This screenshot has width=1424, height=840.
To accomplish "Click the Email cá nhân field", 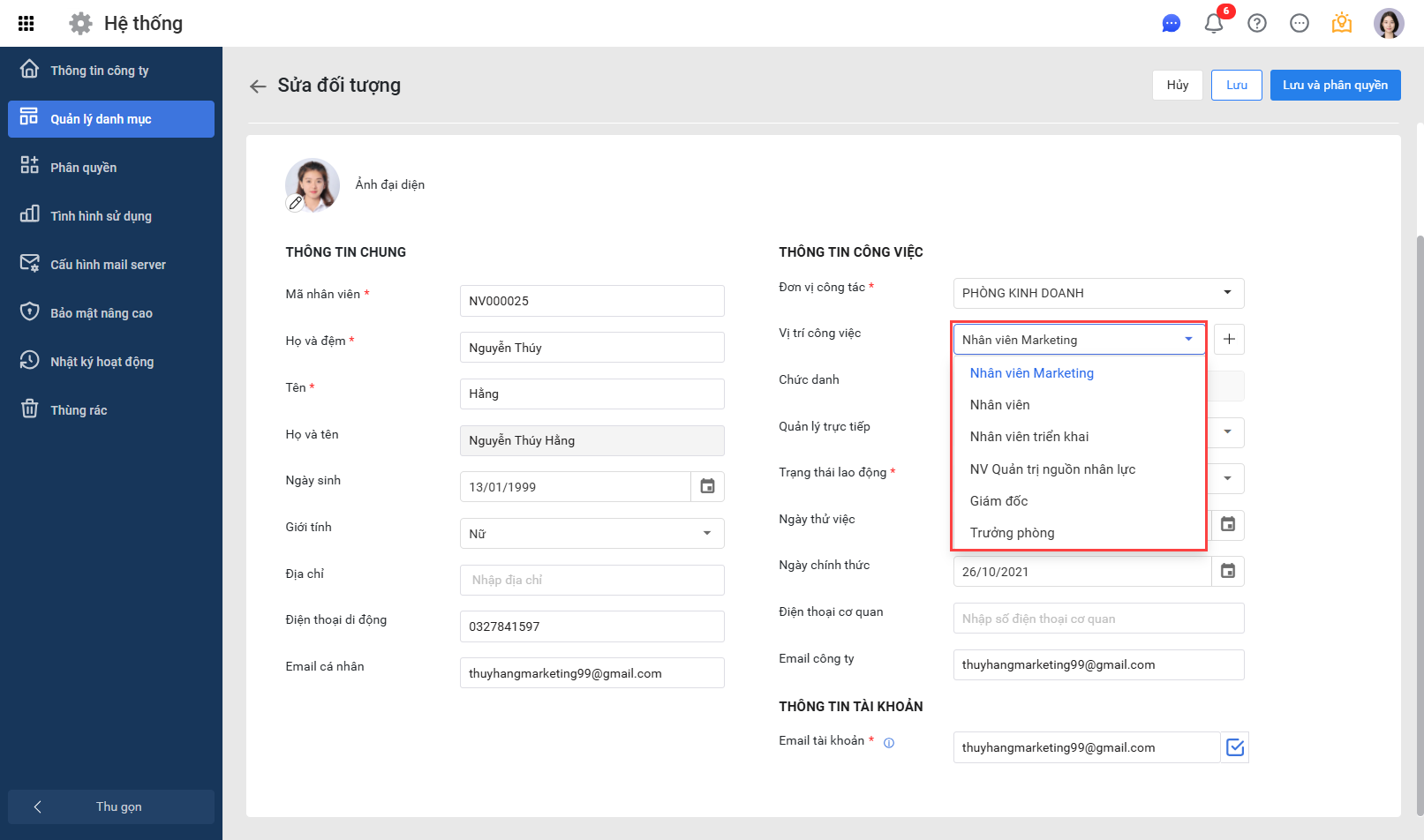I will [591, 673].
